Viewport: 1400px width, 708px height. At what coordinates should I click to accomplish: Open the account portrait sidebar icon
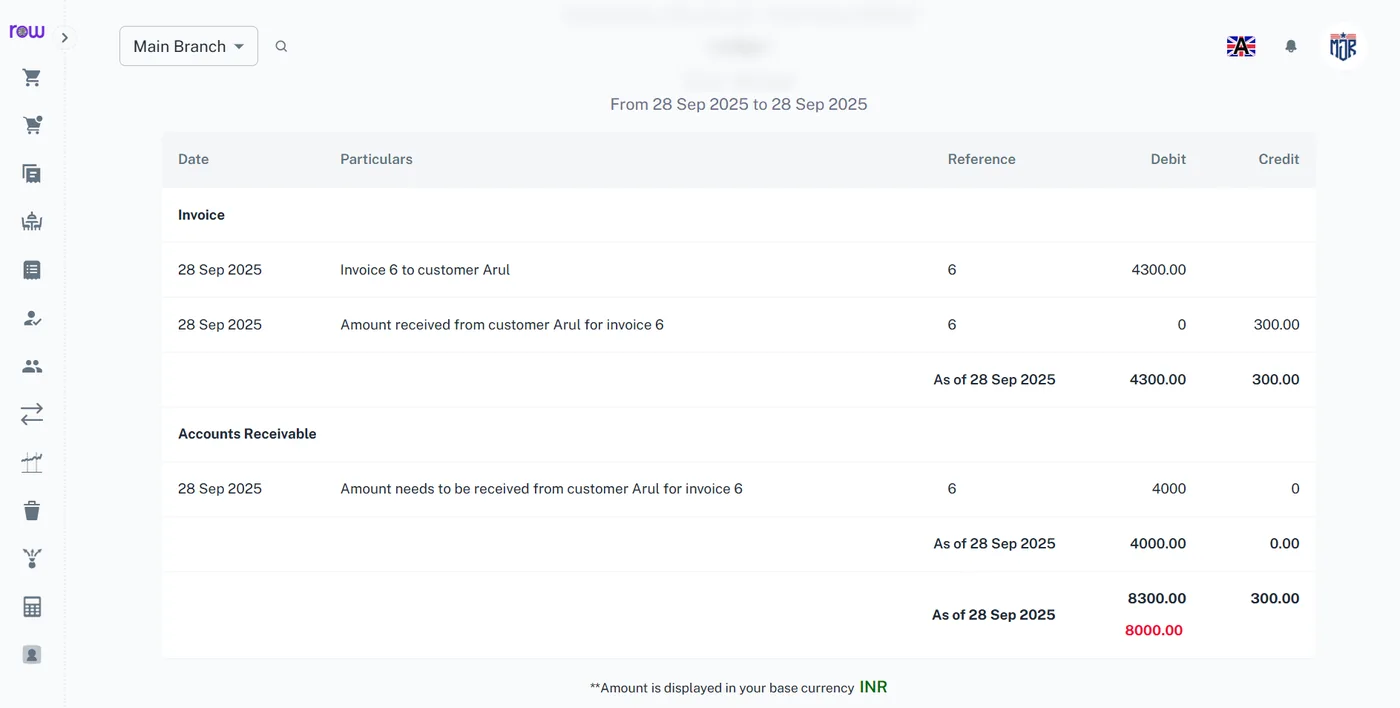[x=32, y=655]
